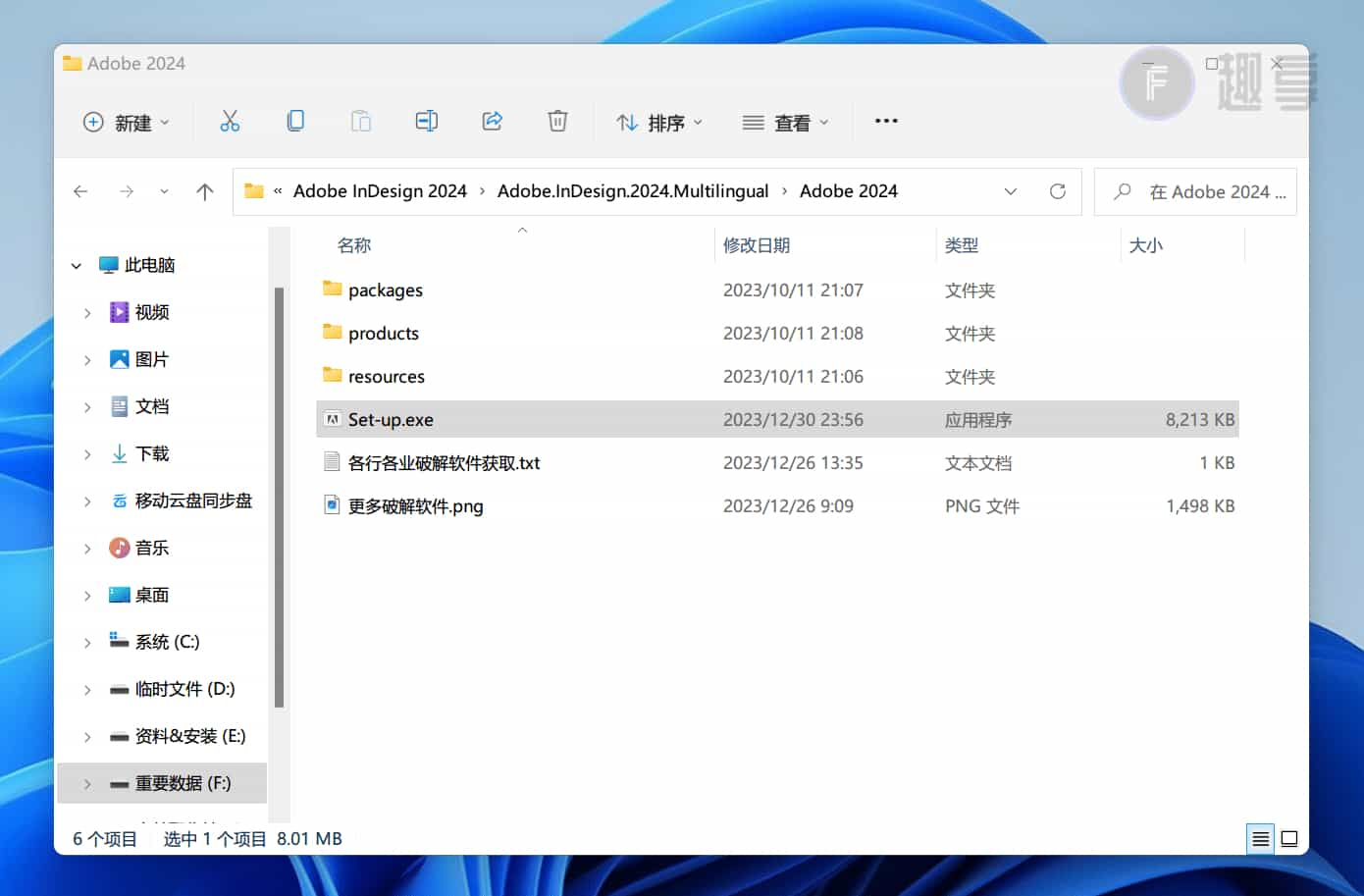Go up one folder level arrow
This screenshot has width=1364, height=896.
click(x=204, y=191)
